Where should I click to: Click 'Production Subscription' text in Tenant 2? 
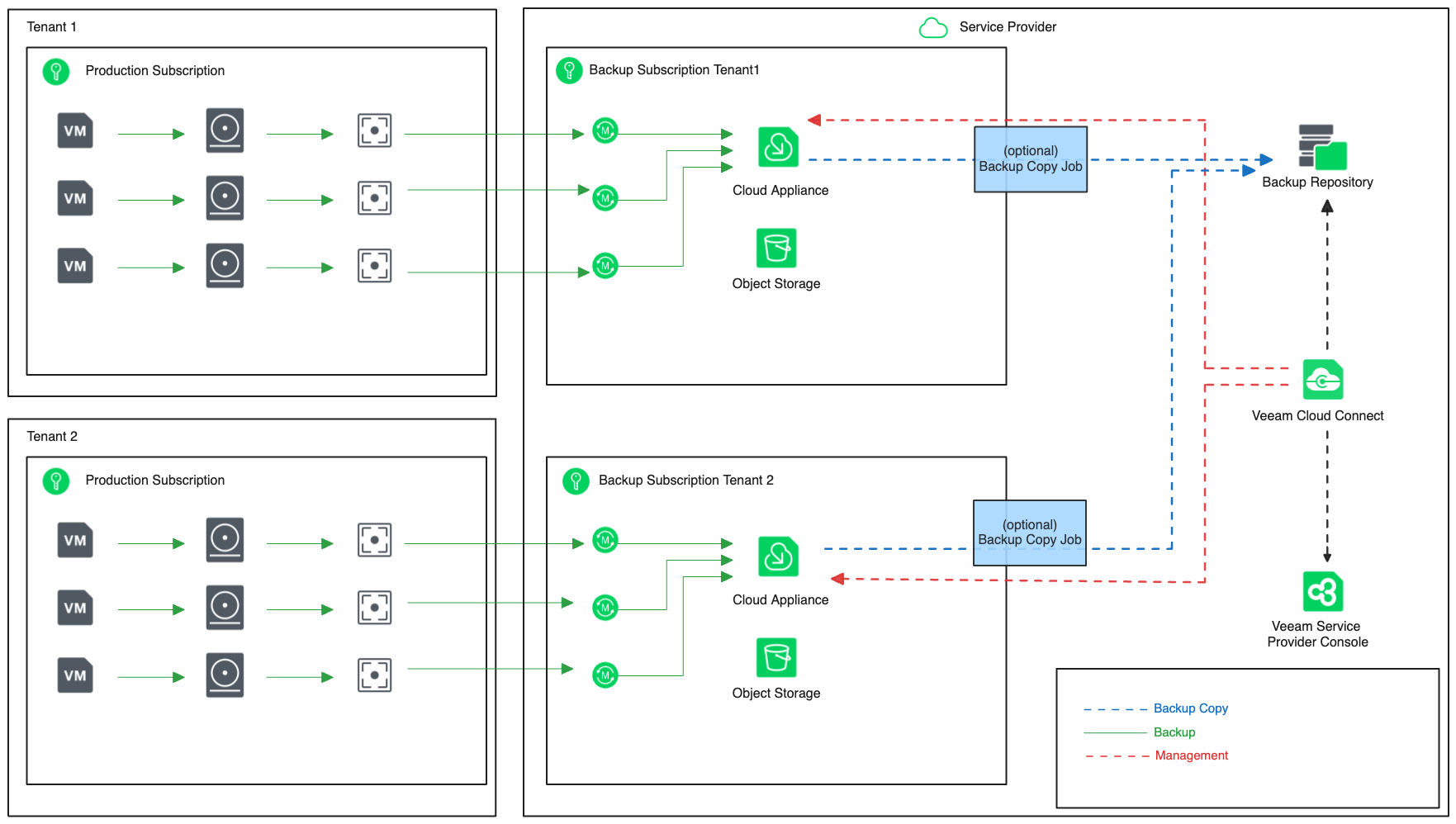pos(155,481)
